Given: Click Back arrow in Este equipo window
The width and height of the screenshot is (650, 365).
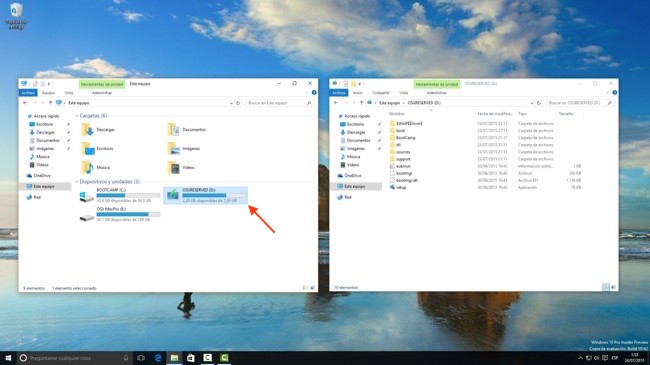Looking at the screenshot, I should tap(25, 102).
